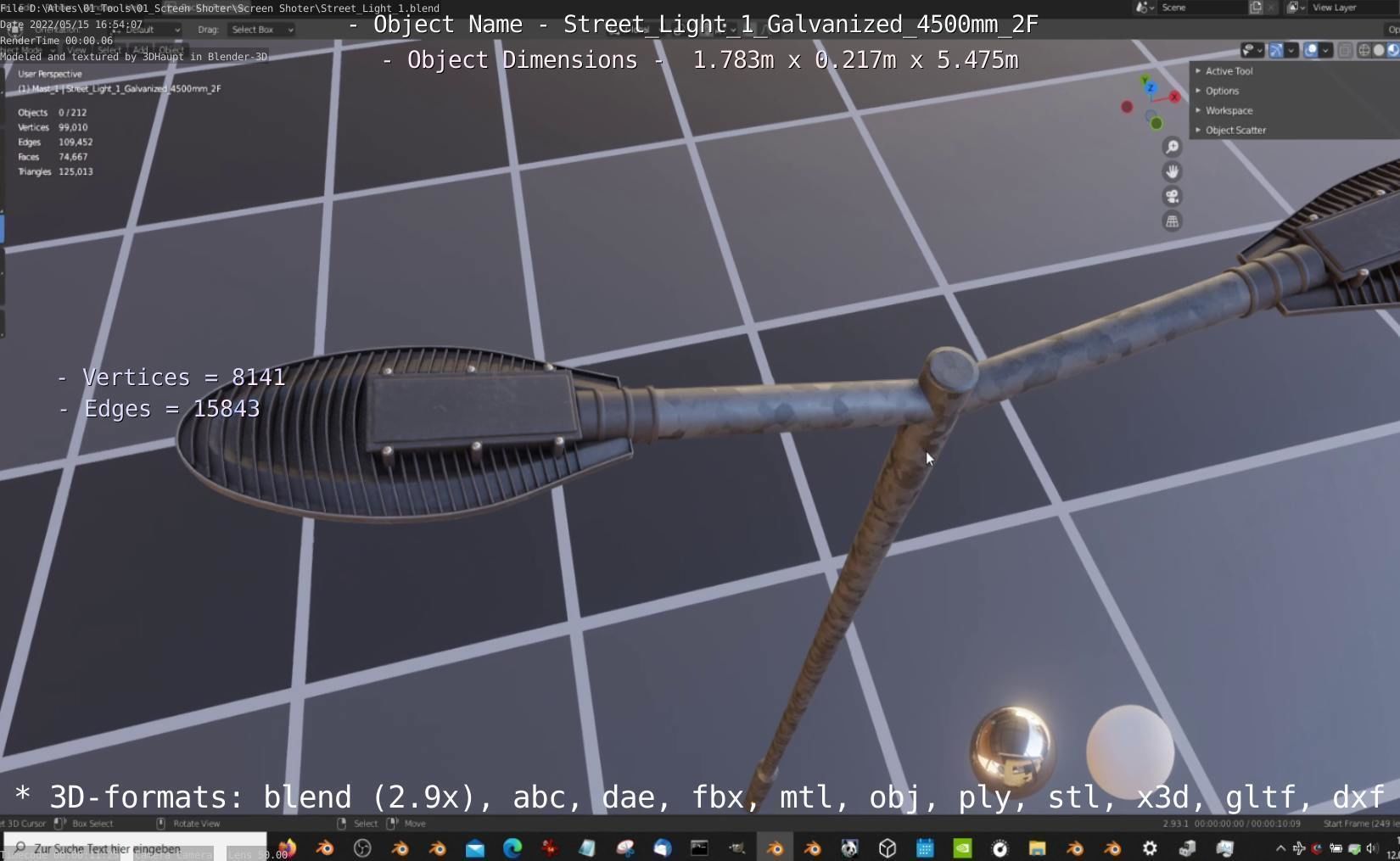This screenshot has height=861, width=1400.
Task: Click the Scene name field
Action: [1201, 7]
